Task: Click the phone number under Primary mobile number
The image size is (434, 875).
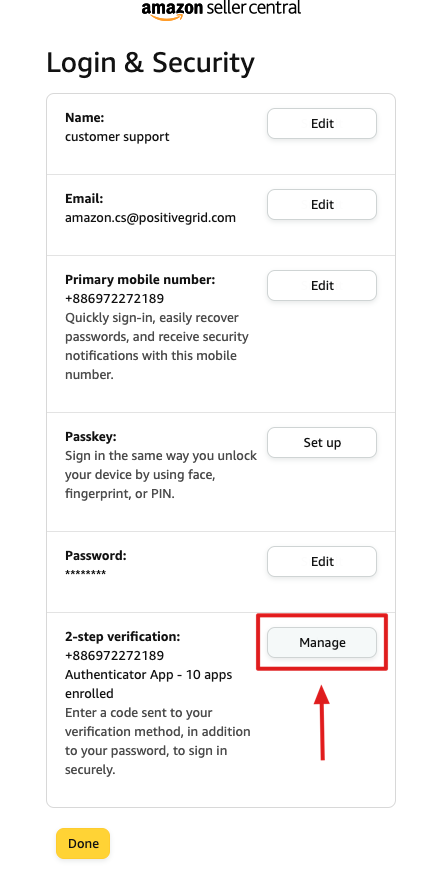Action: tap(114, 299)
